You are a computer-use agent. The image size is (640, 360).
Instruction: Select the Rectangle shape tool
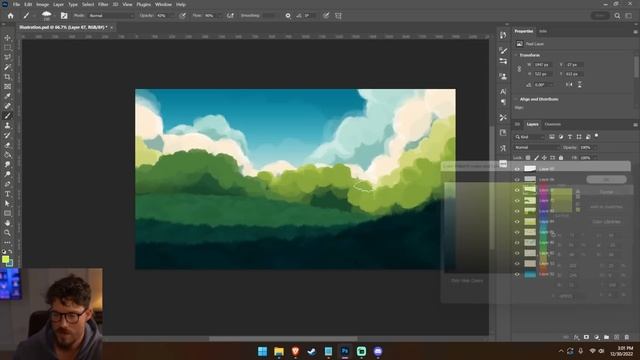tap(7, 213)
